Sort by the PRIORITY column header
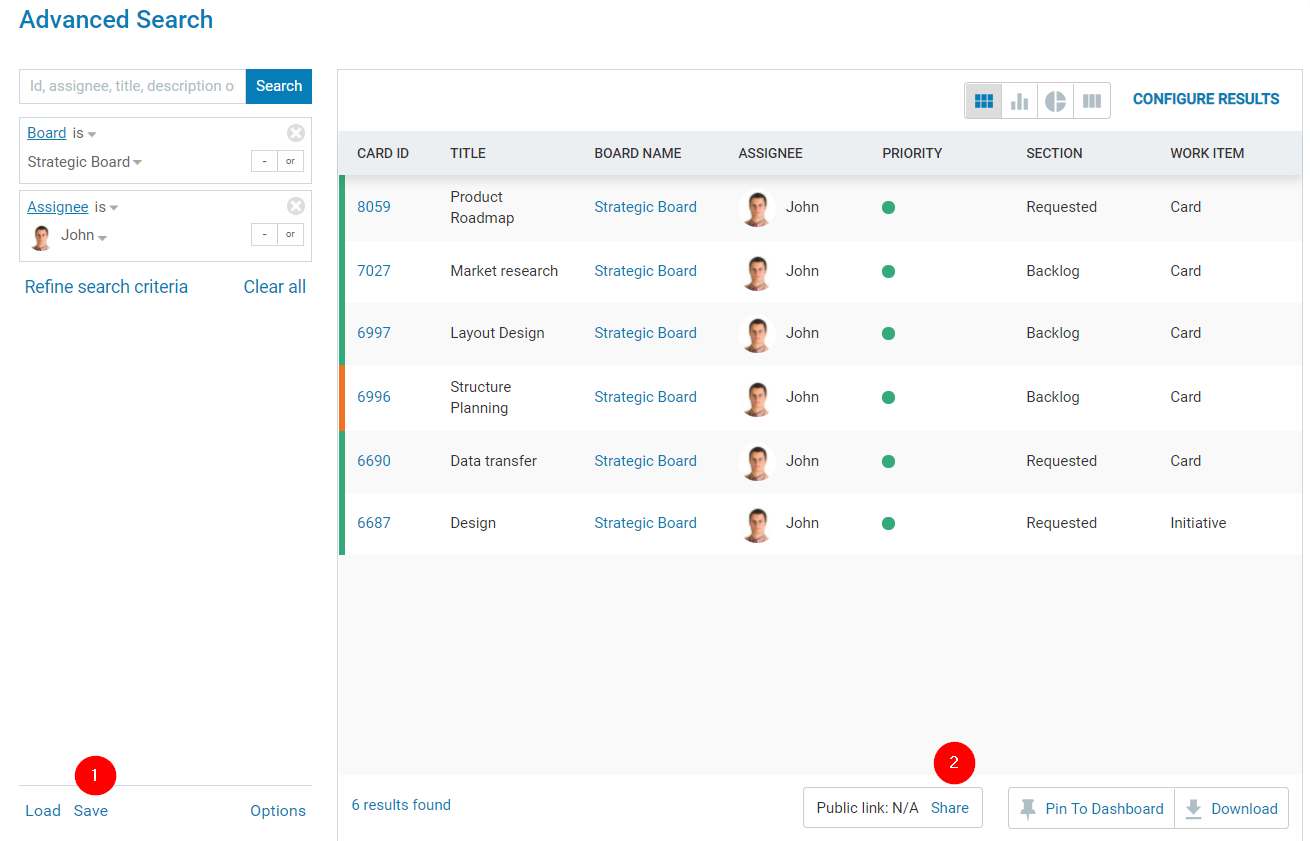This screenshot has width=1310, height=841. click(912, 153)
